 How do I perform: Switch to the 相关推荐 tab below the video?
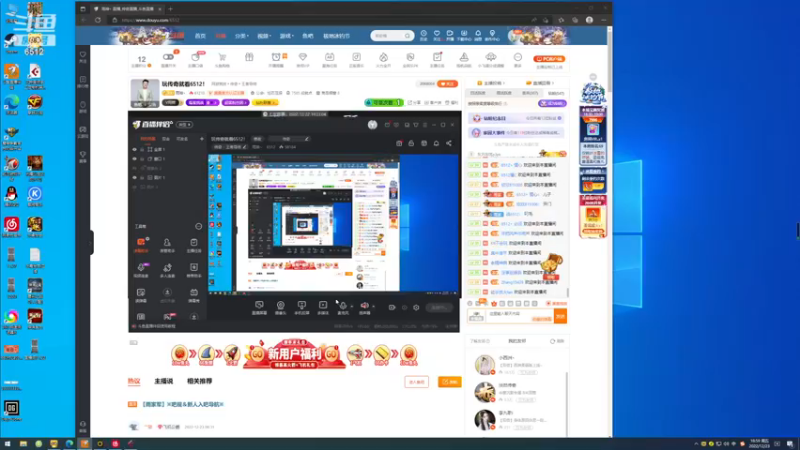[x=199, y=381]
